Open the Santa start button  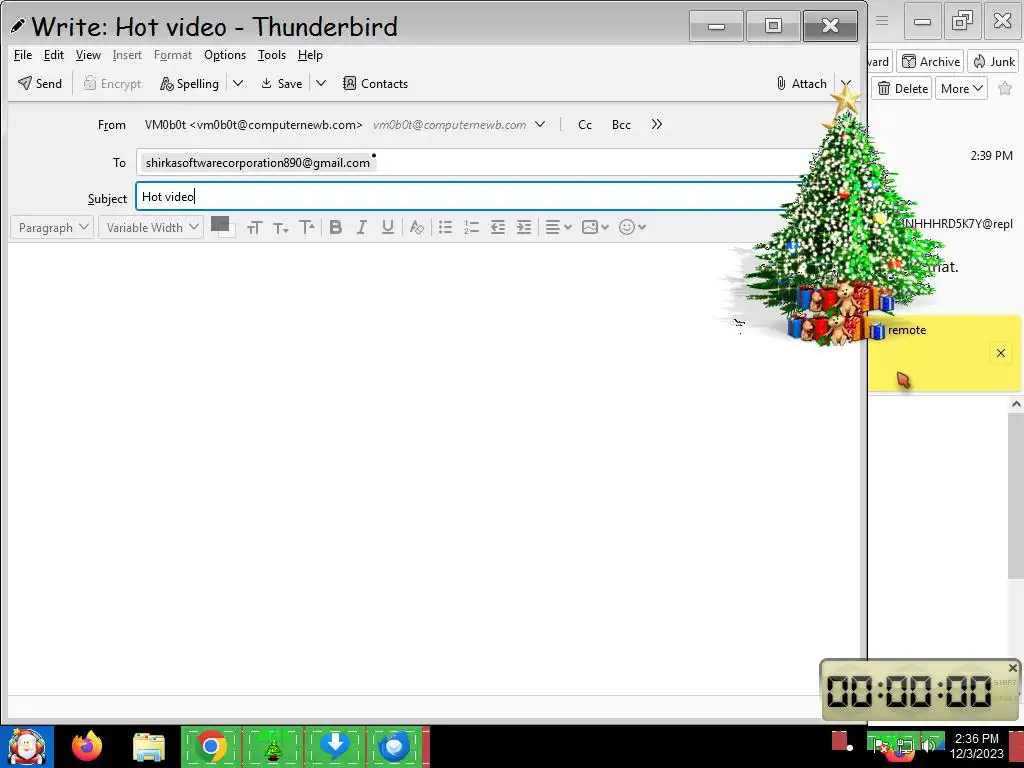coord(27,747)
